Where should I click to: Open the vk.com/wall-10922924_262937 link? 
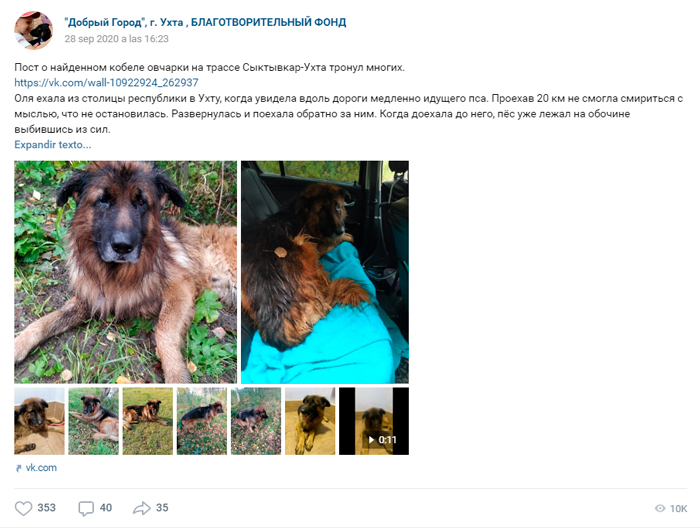106,83
